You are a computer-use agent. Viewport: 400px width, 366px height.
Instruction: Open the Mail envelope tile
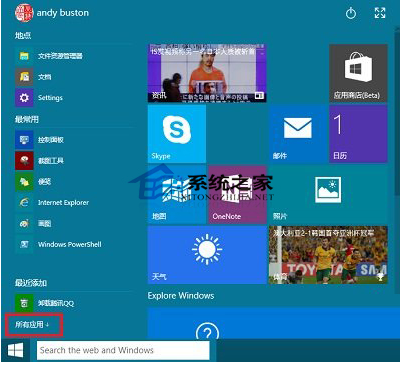coord(298,134)
